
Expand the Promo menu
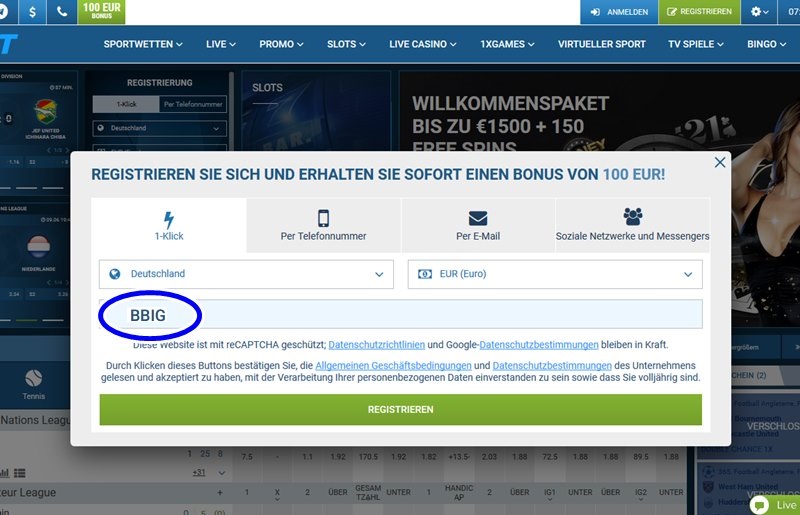[281, 44]
